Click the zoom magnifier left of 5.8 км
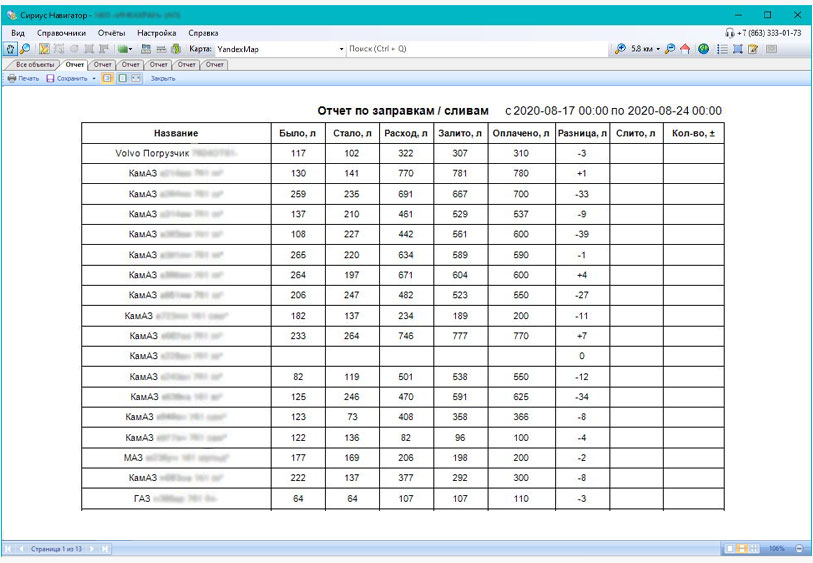 [620, 48]
